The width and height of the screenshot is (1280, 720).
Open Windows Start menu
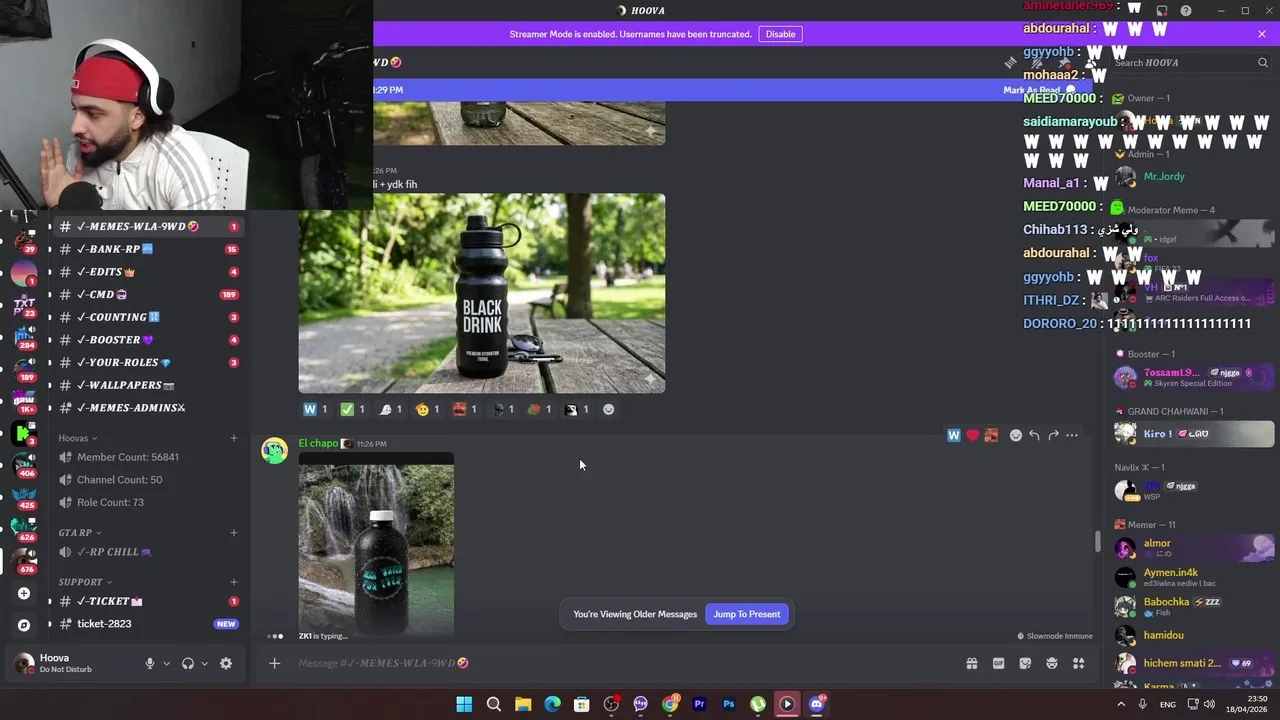464,704
